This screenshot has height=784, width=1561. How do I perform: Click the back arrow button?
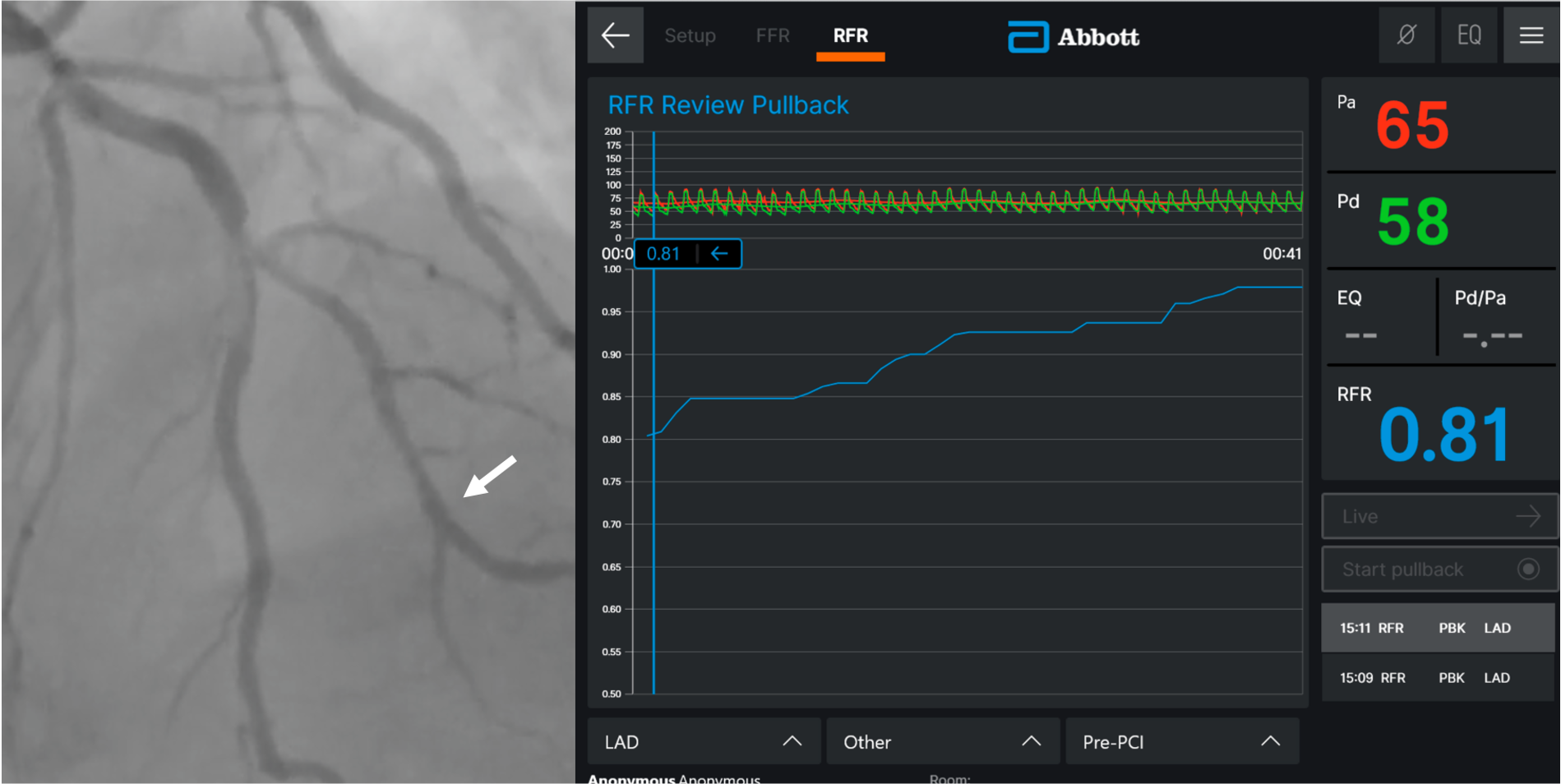pos(615,35)
